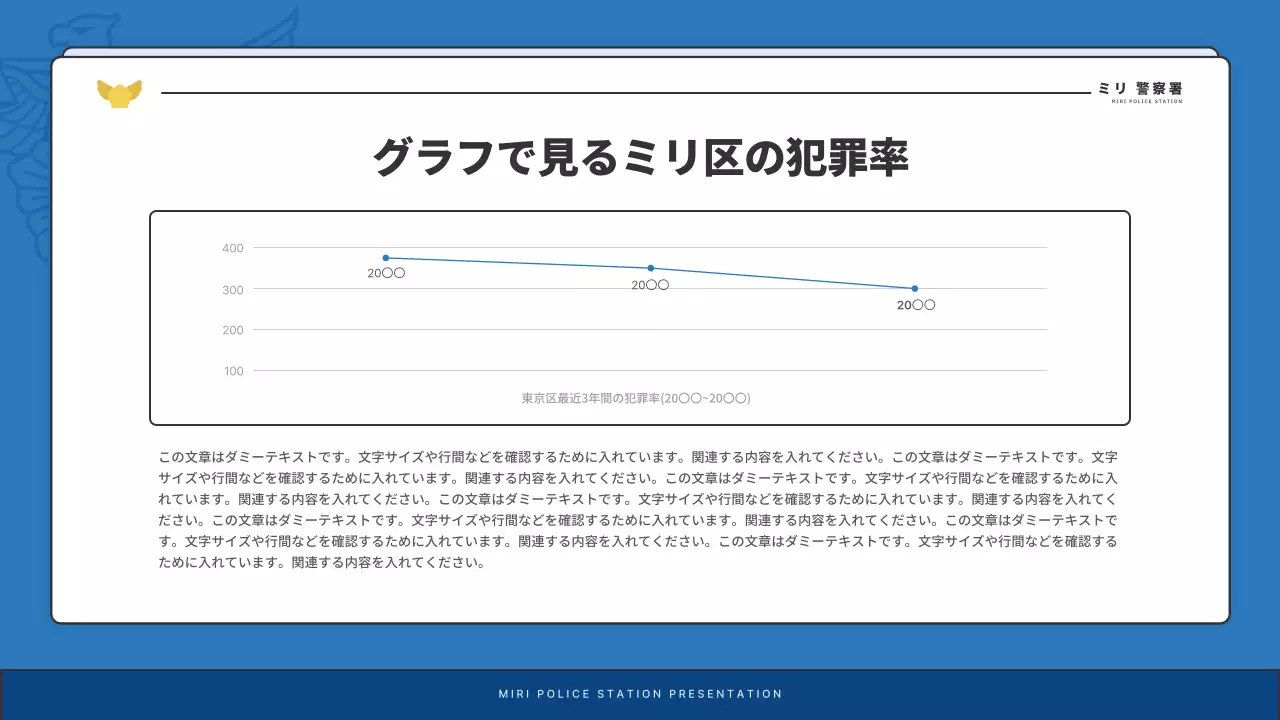Click the rightmost data point on the chart
This screenshot has height=720, width=1280.
pos(914,288)
